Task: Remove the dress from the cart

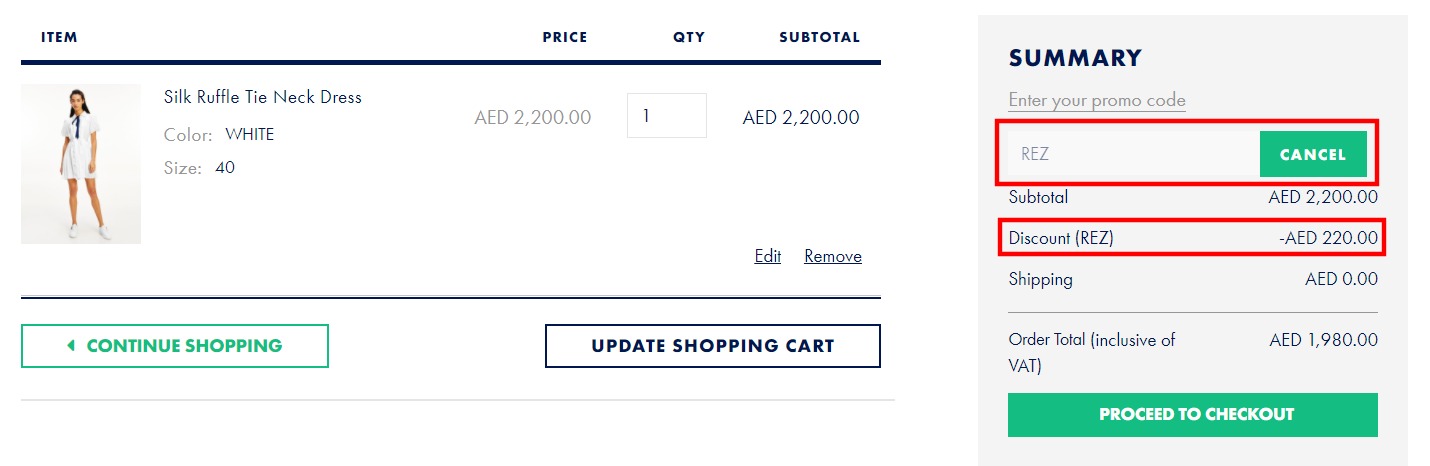Action: coord(833,256)
